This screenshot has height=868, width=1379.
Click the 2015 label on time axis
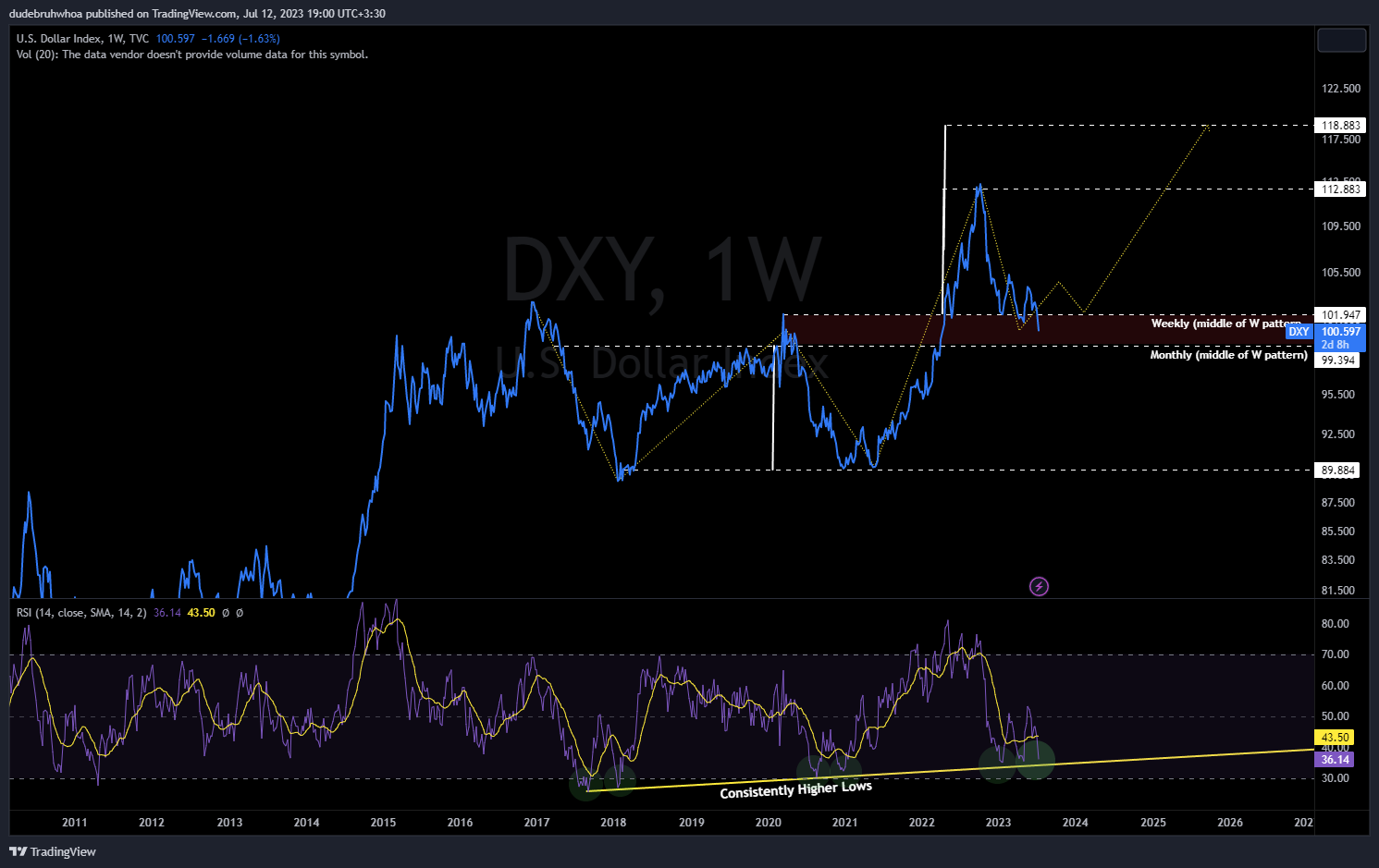tap(383, 823)
